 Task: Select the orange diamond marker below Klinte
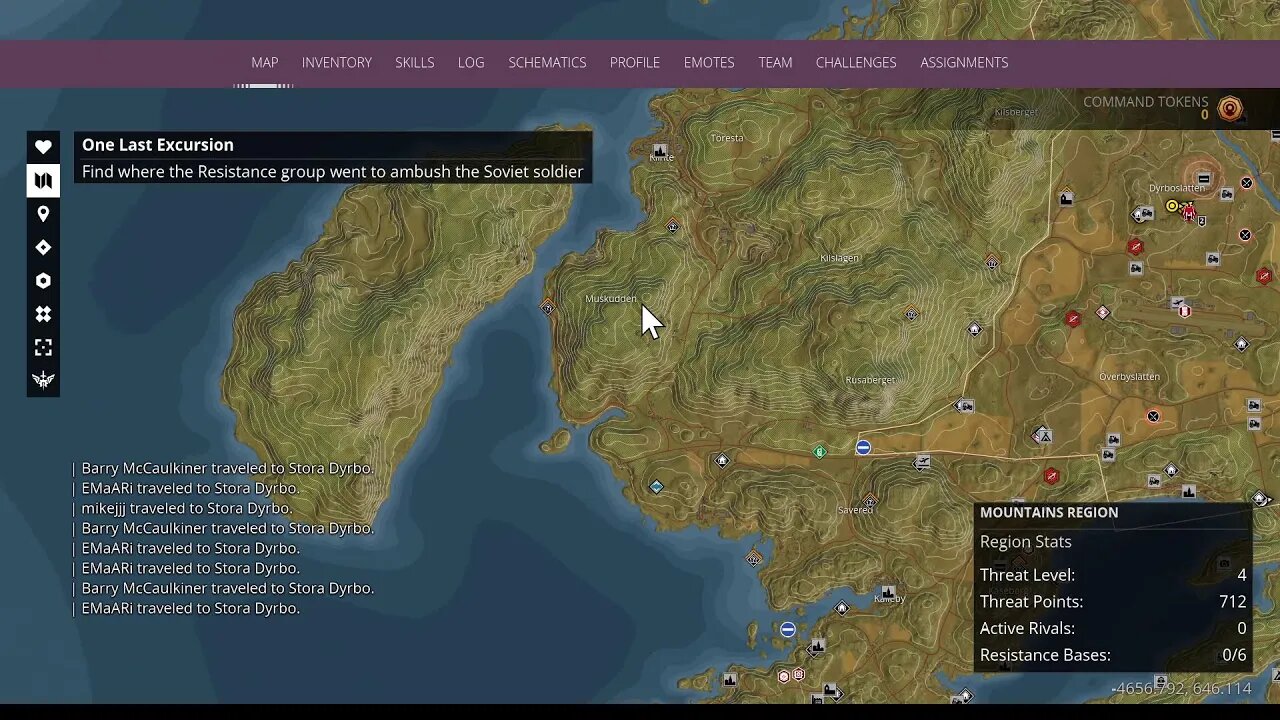[x=673, y=227]
